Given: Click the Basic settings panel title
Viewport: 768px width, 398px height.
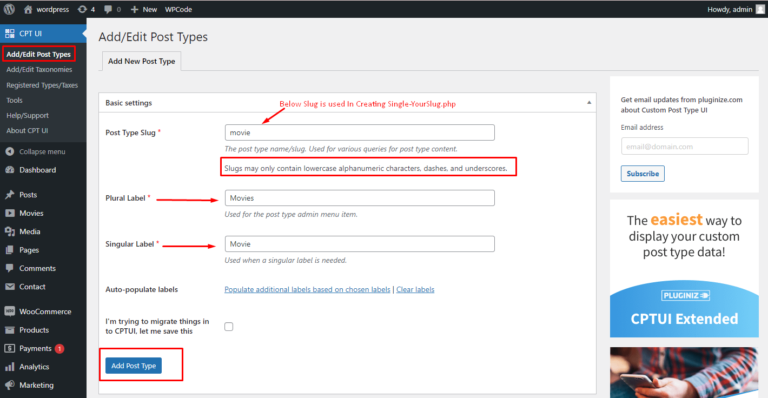Looking at the screenshot, I should coord(128,103).
